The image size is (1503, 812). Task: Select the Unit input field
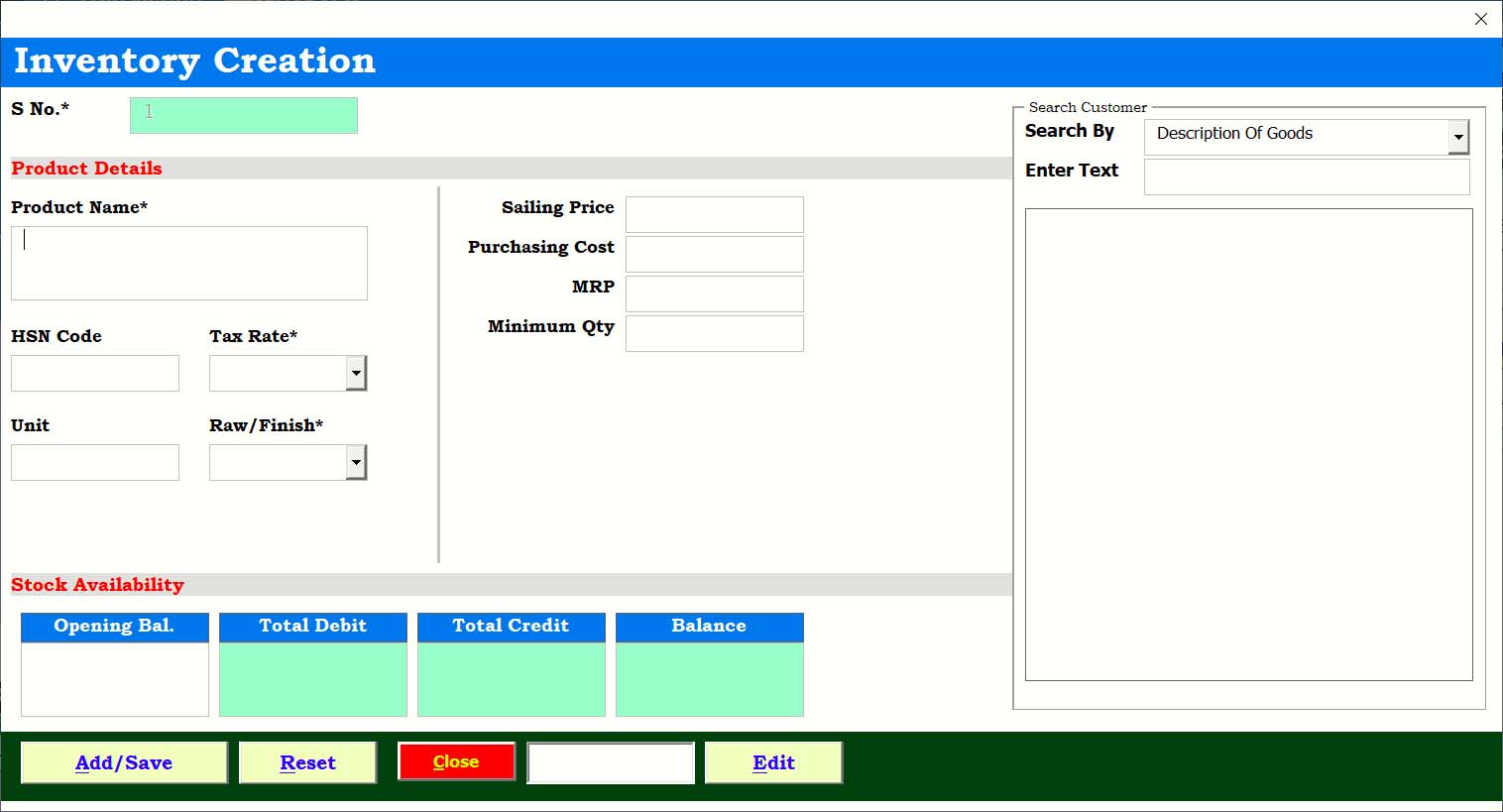click(x=95, y=463)
